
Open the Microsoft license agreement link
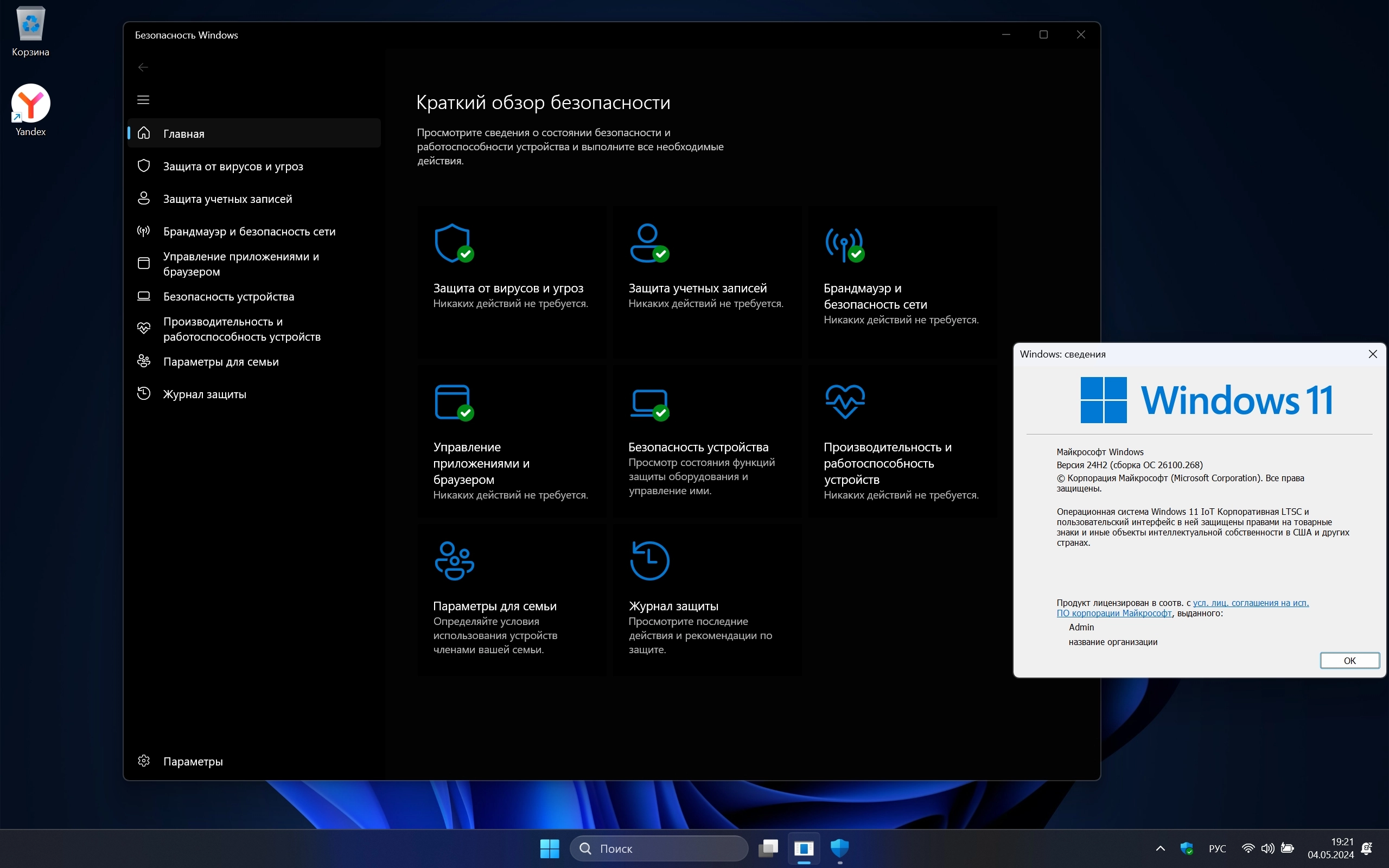[x=1250, y=603]
